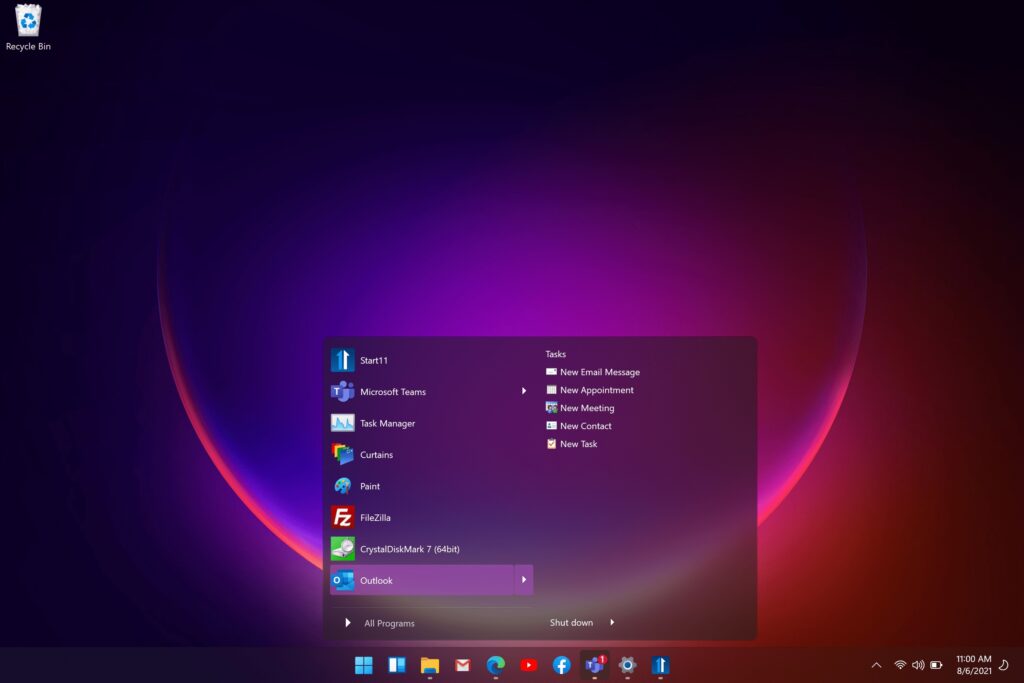Open Paint from the start menu

(431, 486)
